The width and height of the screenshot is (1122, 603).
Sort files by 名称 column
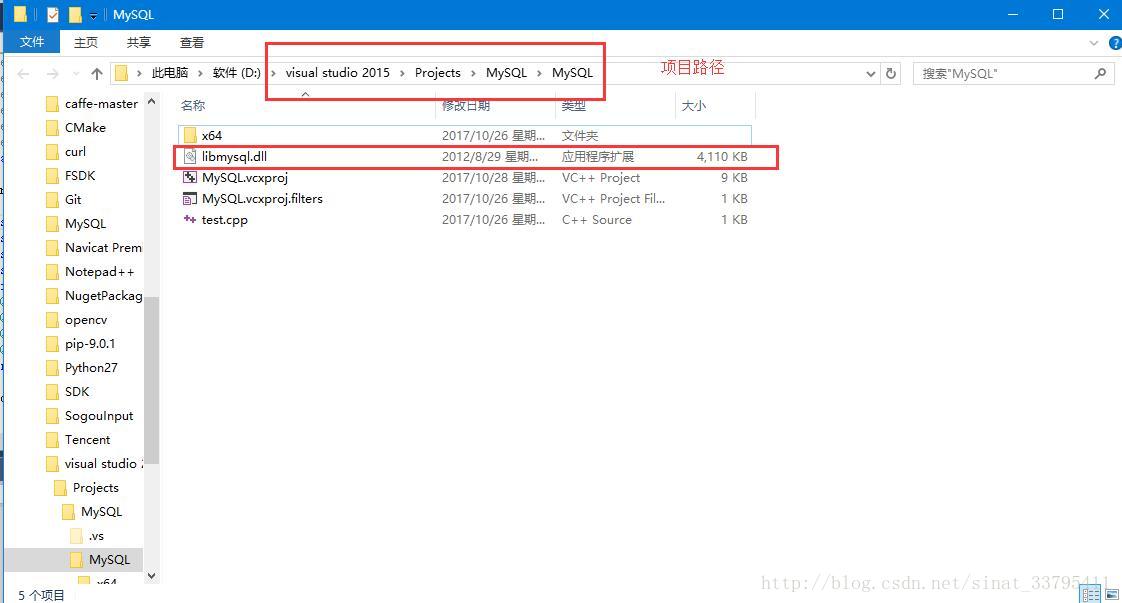193,106
